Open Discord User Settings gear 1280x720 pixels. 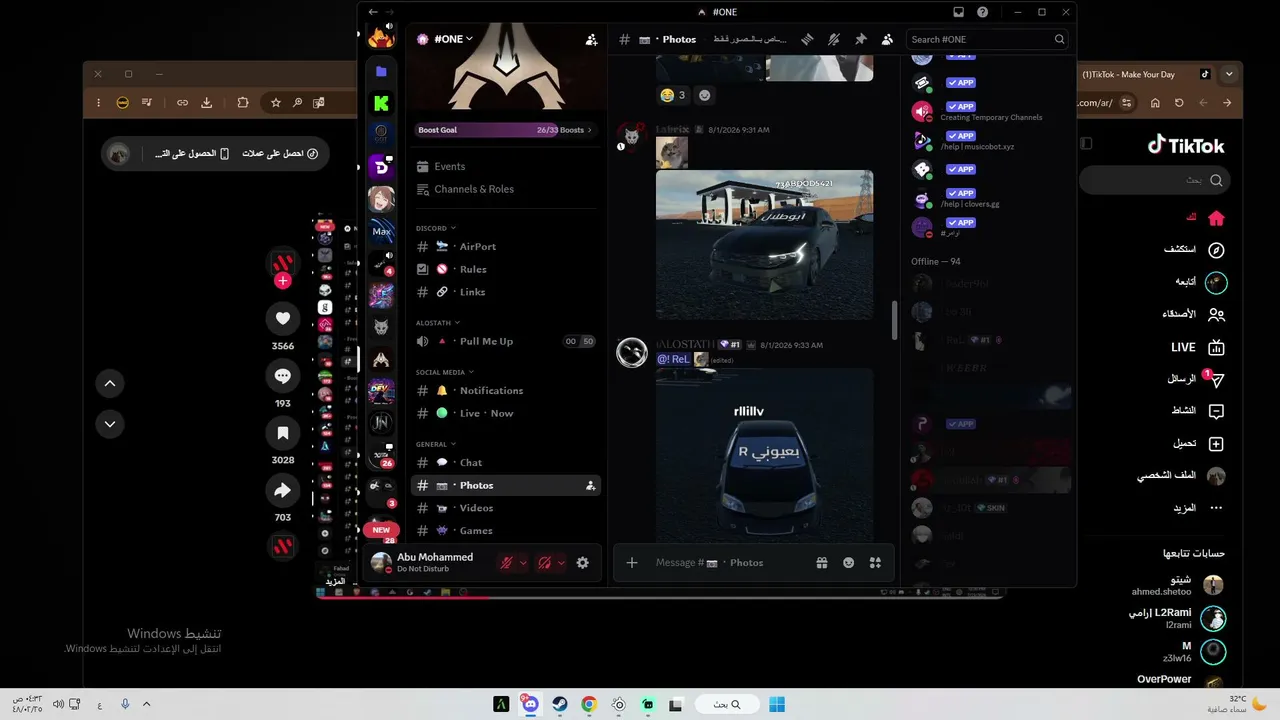coord(583,563)
